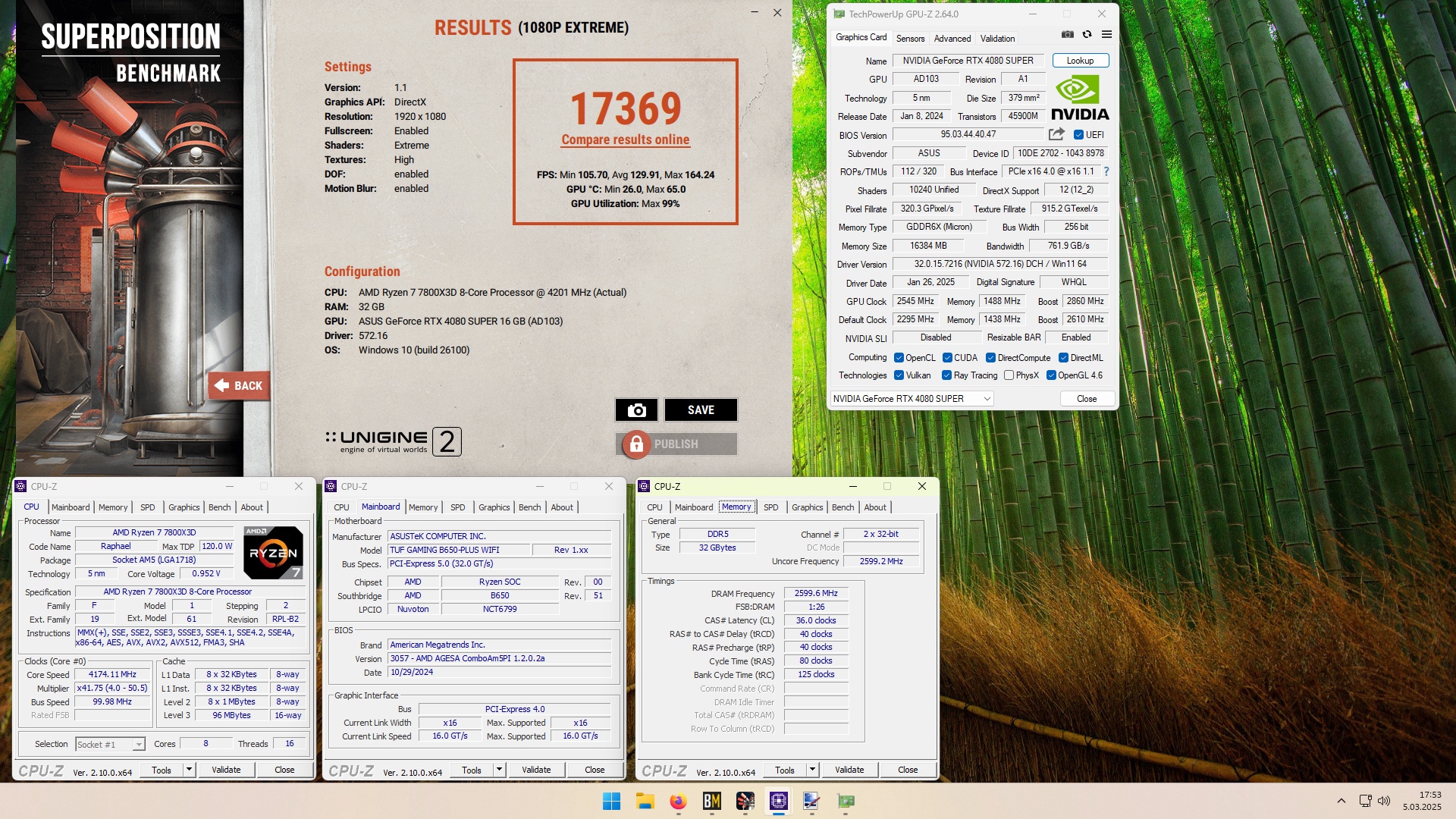The height and width of the screenshot is (819, 1456).
Task: Expand Tools dropdown arrow in Memory CPU-Z
Action: [812, 770]
